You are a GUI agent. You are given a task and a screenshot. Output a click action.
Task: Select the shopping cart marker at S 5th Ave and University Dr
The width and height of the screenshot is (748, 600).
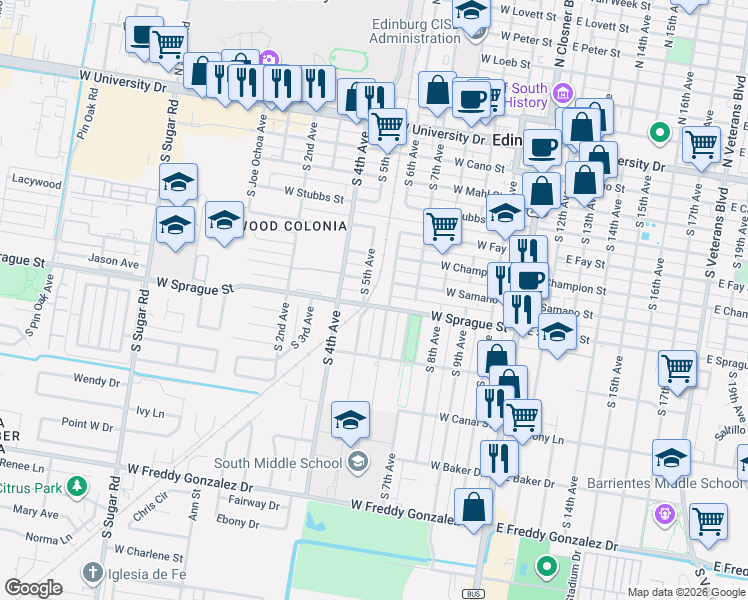click(387, 128)
